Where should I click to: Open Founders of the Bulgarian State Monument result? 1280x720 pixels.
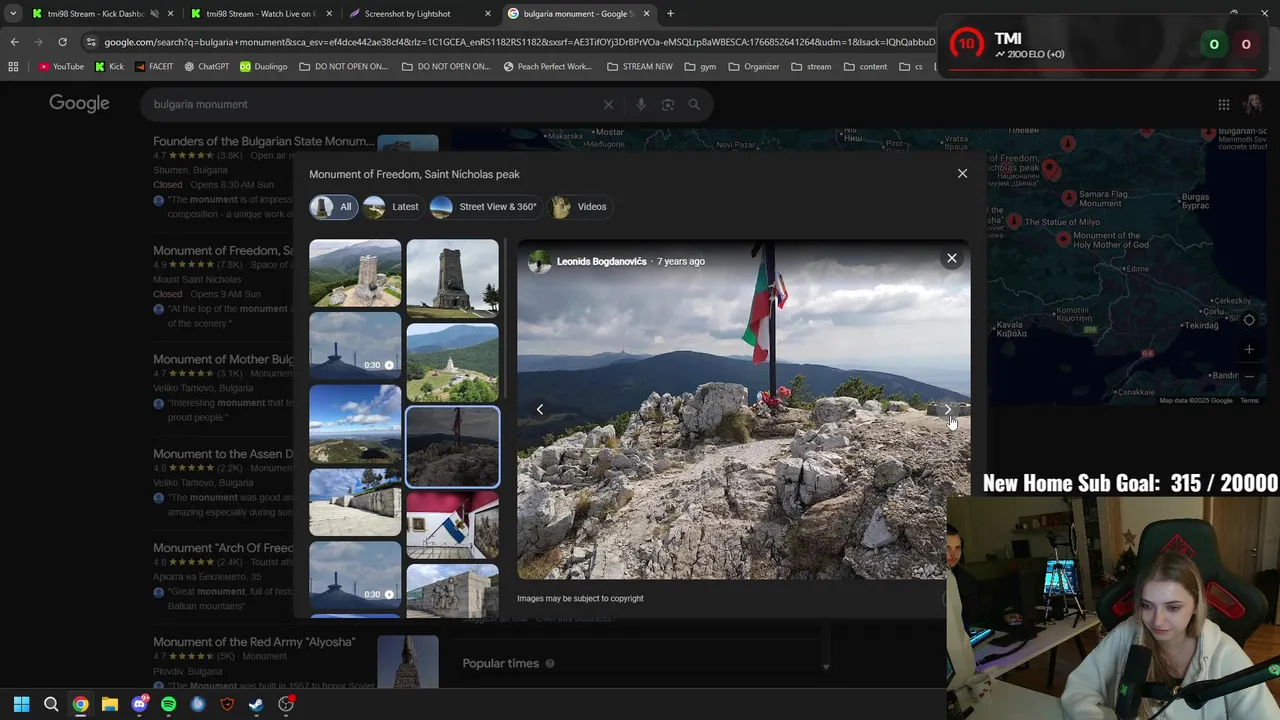[263, 142]
